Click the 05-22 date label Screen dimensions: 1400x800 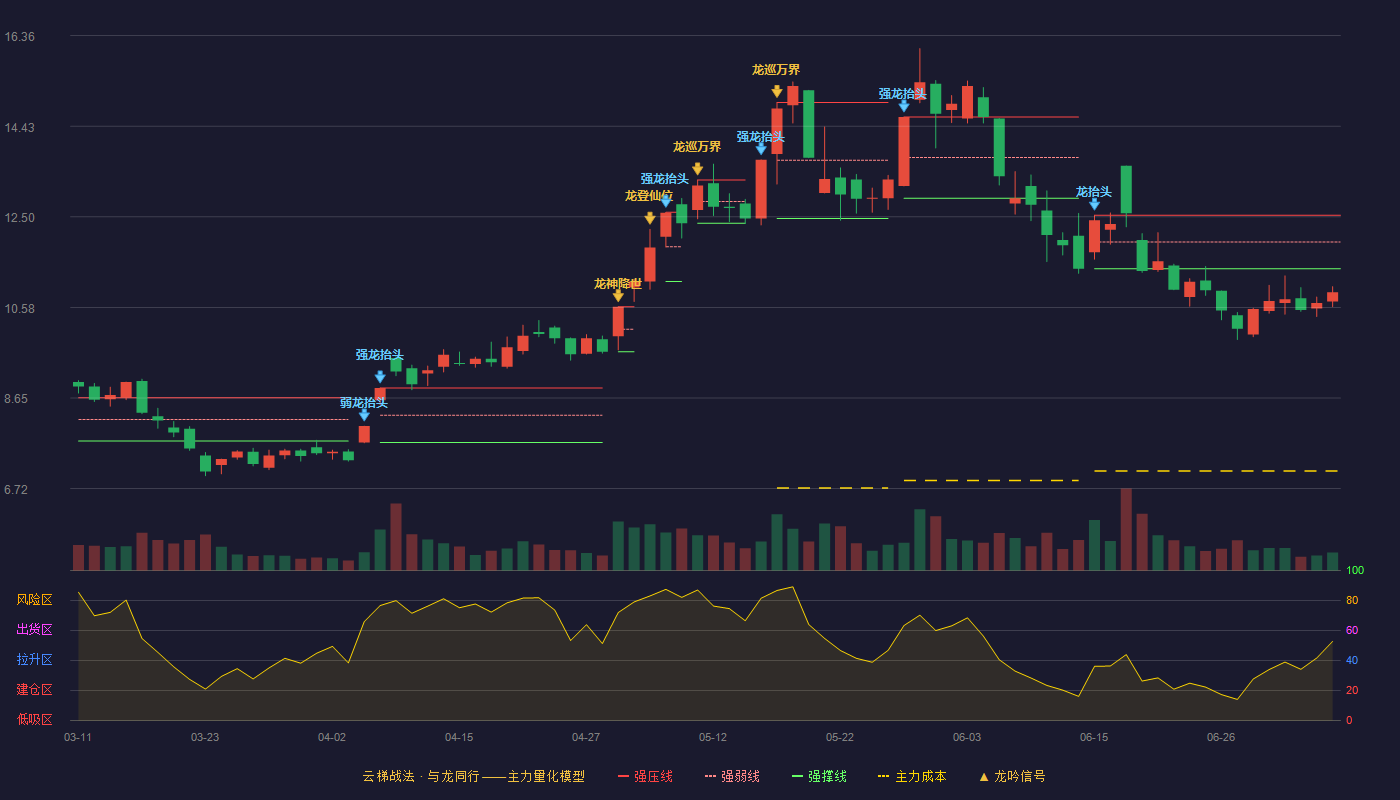coord(840,737)
